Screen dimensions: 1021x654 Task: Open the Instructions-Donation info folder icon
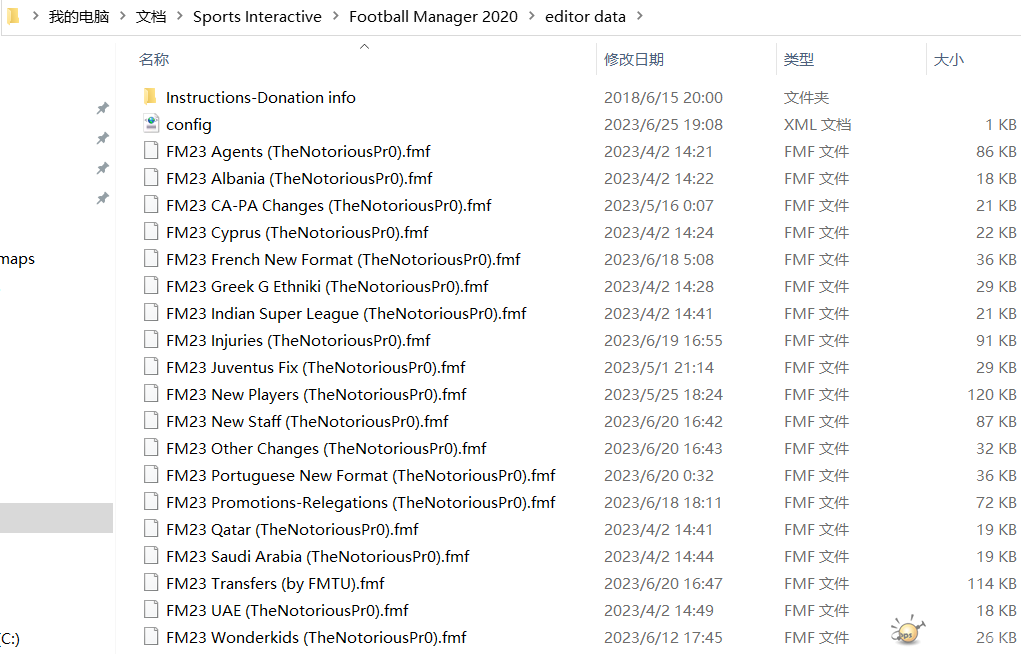point(150,97)
